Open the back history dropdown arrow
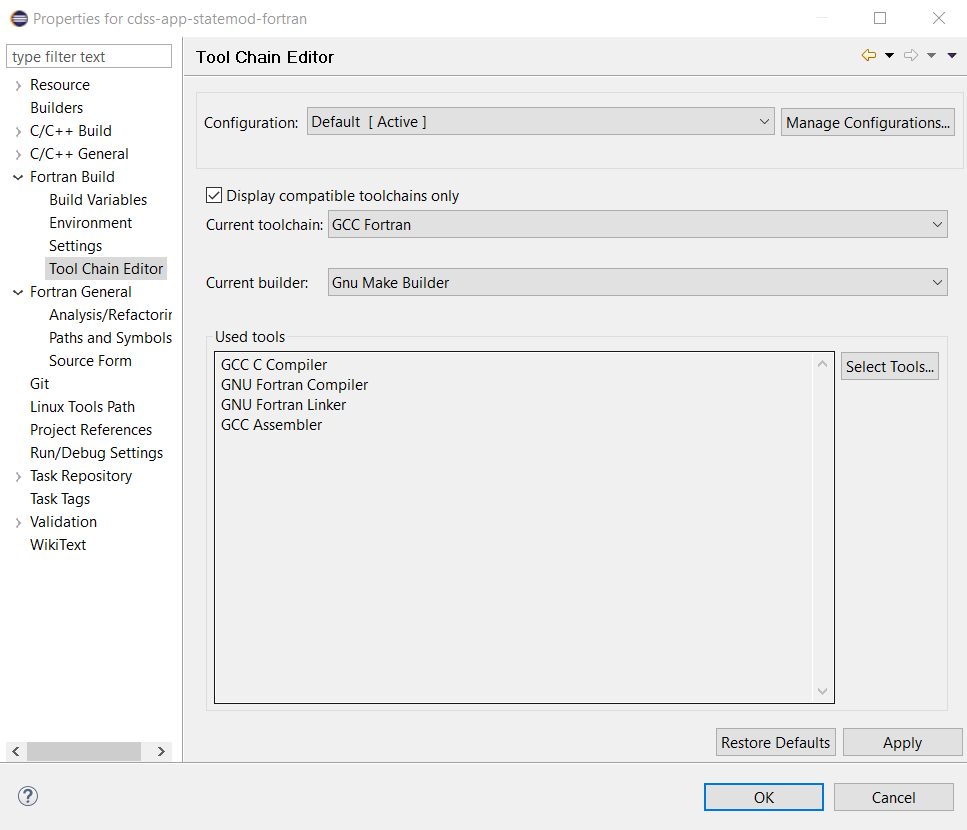Image resolution: width=967 pixels, height=830 pixels. pyautogui.click(x=889, y=55)
